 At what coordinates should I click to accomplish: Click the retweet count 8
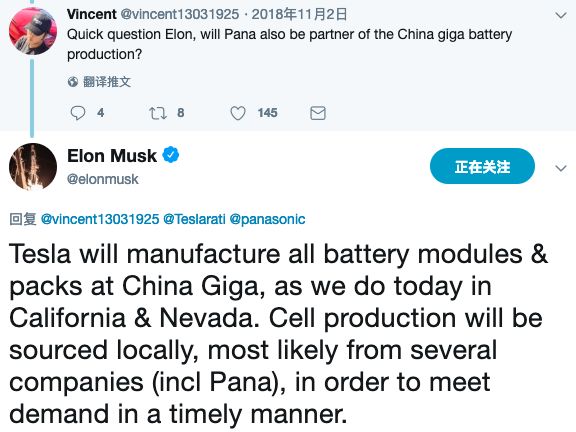(180, 113)
